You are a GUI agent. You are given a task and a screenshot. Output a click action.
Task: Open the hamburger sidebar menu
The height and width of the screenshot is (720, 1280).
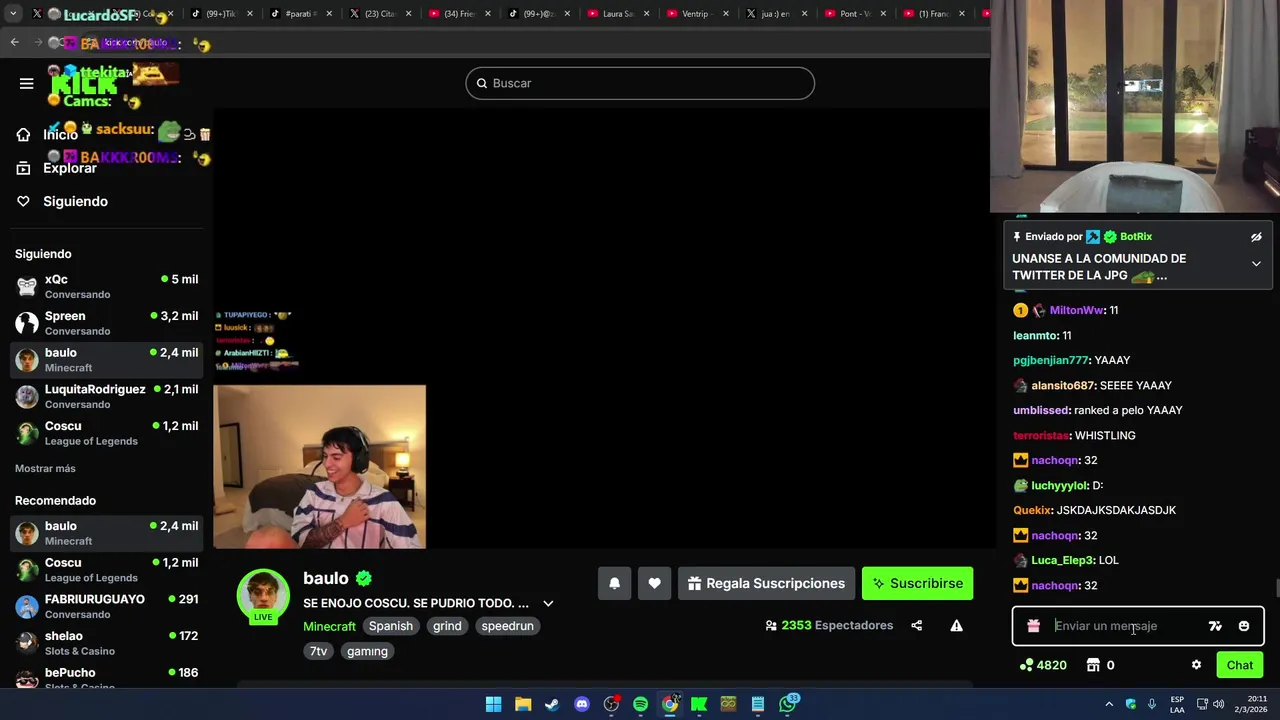27,83
